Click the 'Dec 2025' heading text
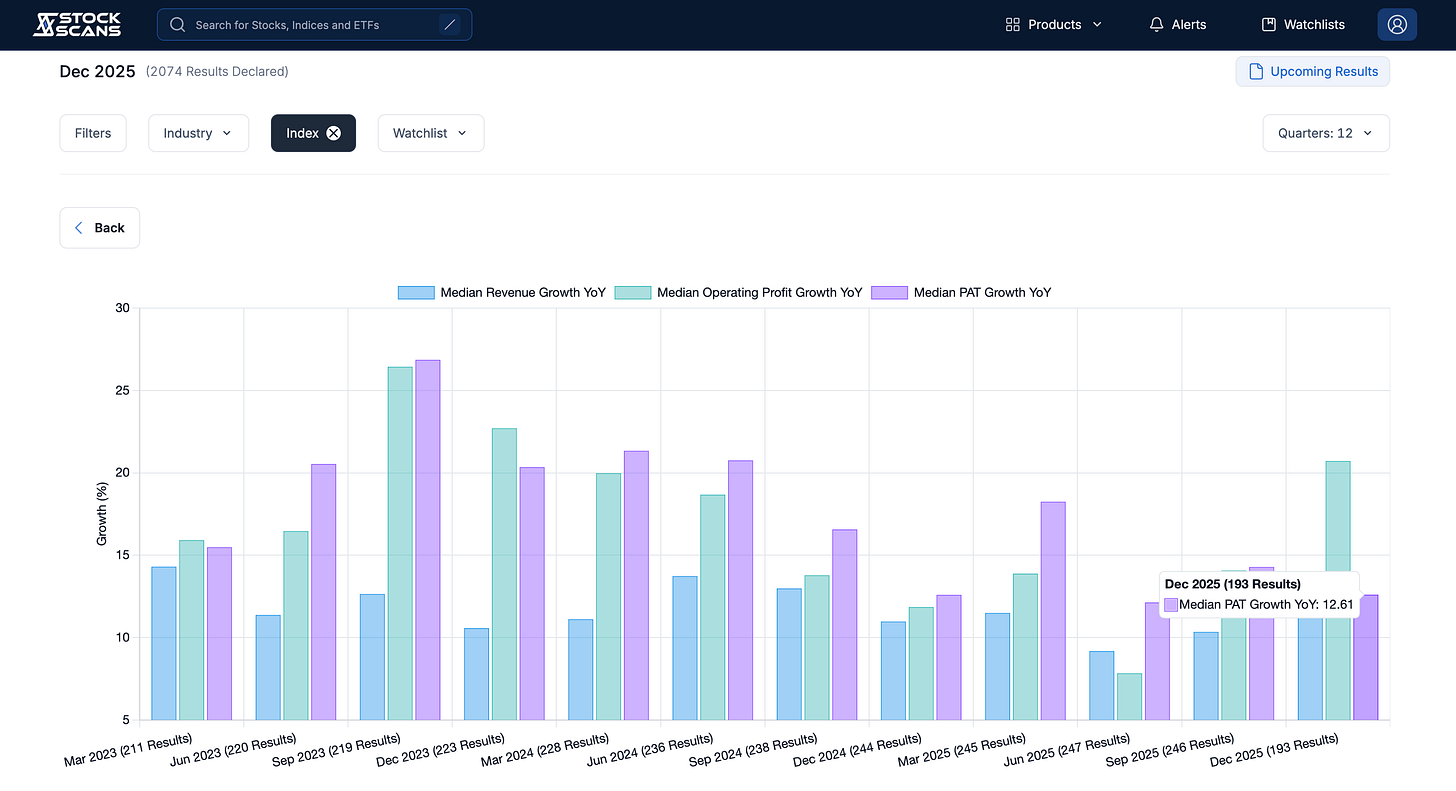Image resolution: width=1456 pixels, height=791 pixels. [97, 72]
